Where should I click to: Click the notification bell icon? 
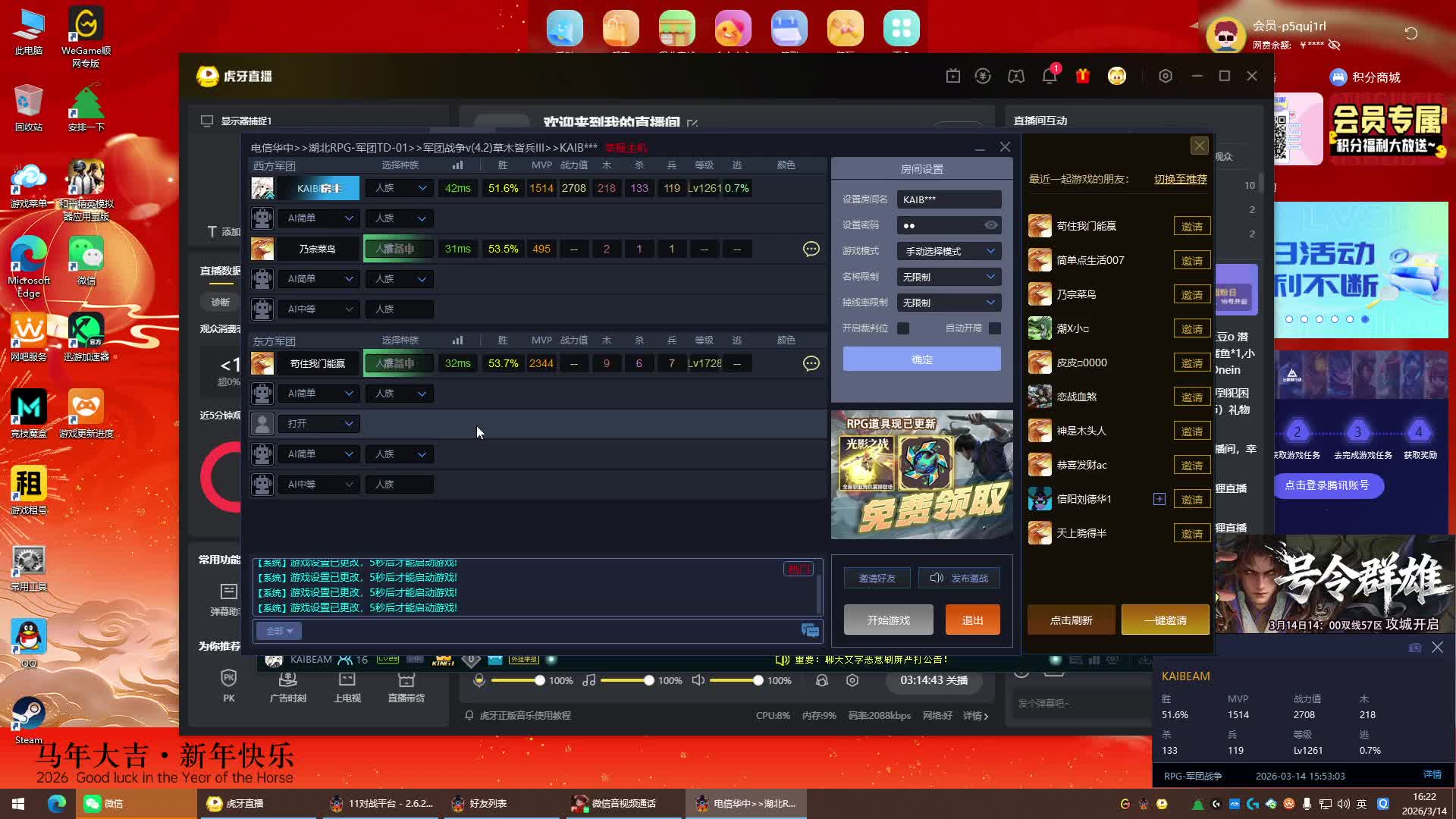tap(1050, 76)
